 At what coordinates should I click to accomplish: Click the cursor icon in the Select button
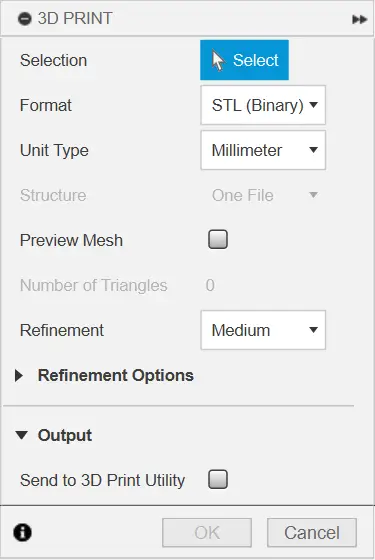pyautogui.click(x=218, y=60)
